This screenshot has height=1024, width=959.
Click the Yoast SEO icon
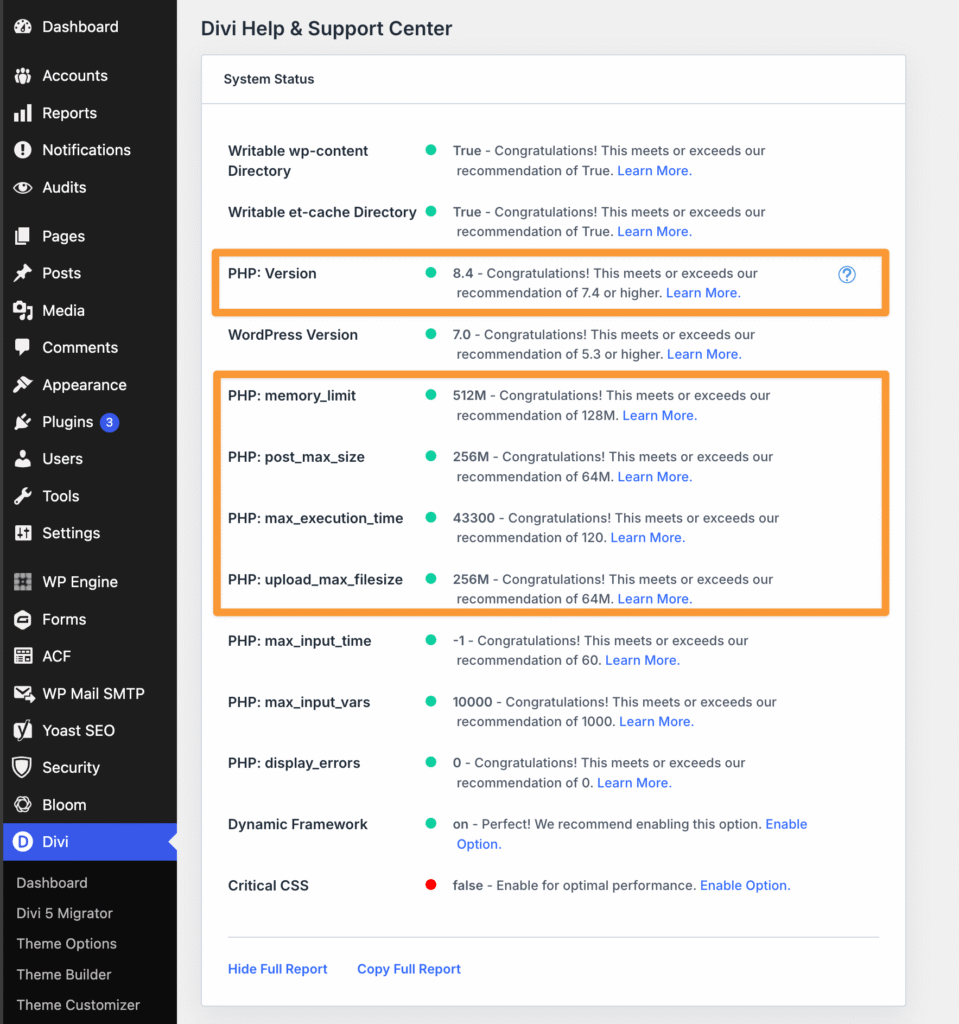[x=23, y=730]
